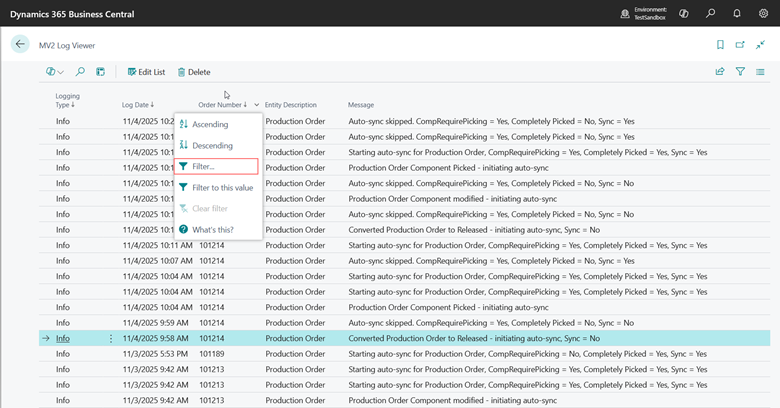Open the list layout options icon
This screenshot has height=408, width=780.
pyautogui.click(x=760, y=72)
